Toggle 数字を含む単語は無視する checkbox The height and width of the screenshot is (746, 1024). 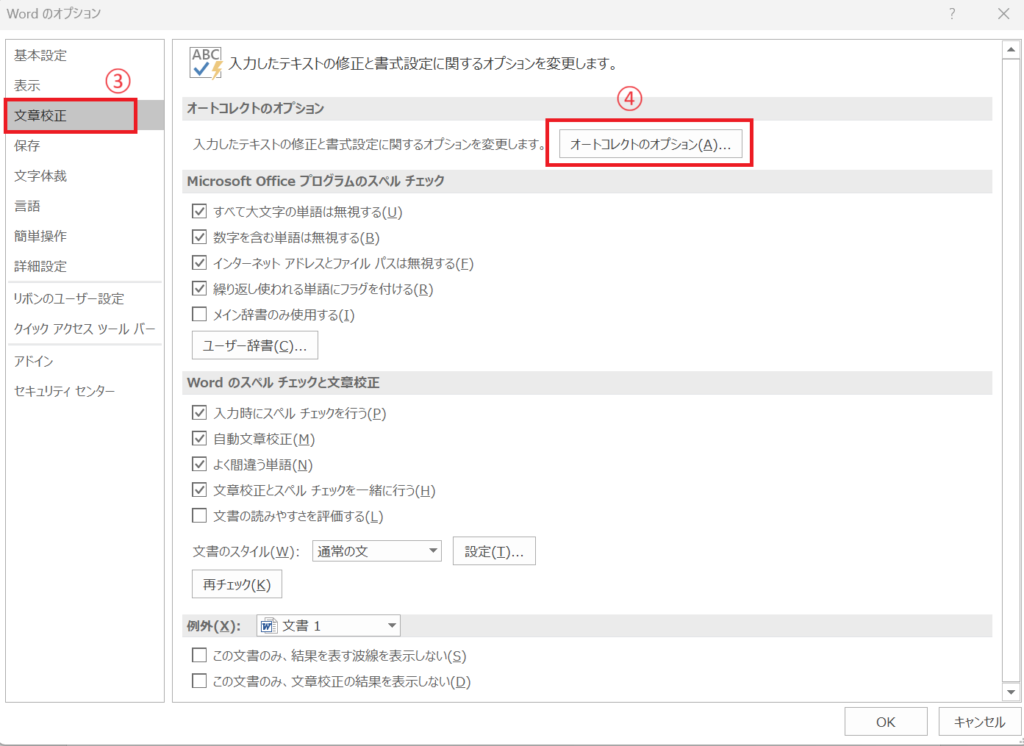[199, 237]
